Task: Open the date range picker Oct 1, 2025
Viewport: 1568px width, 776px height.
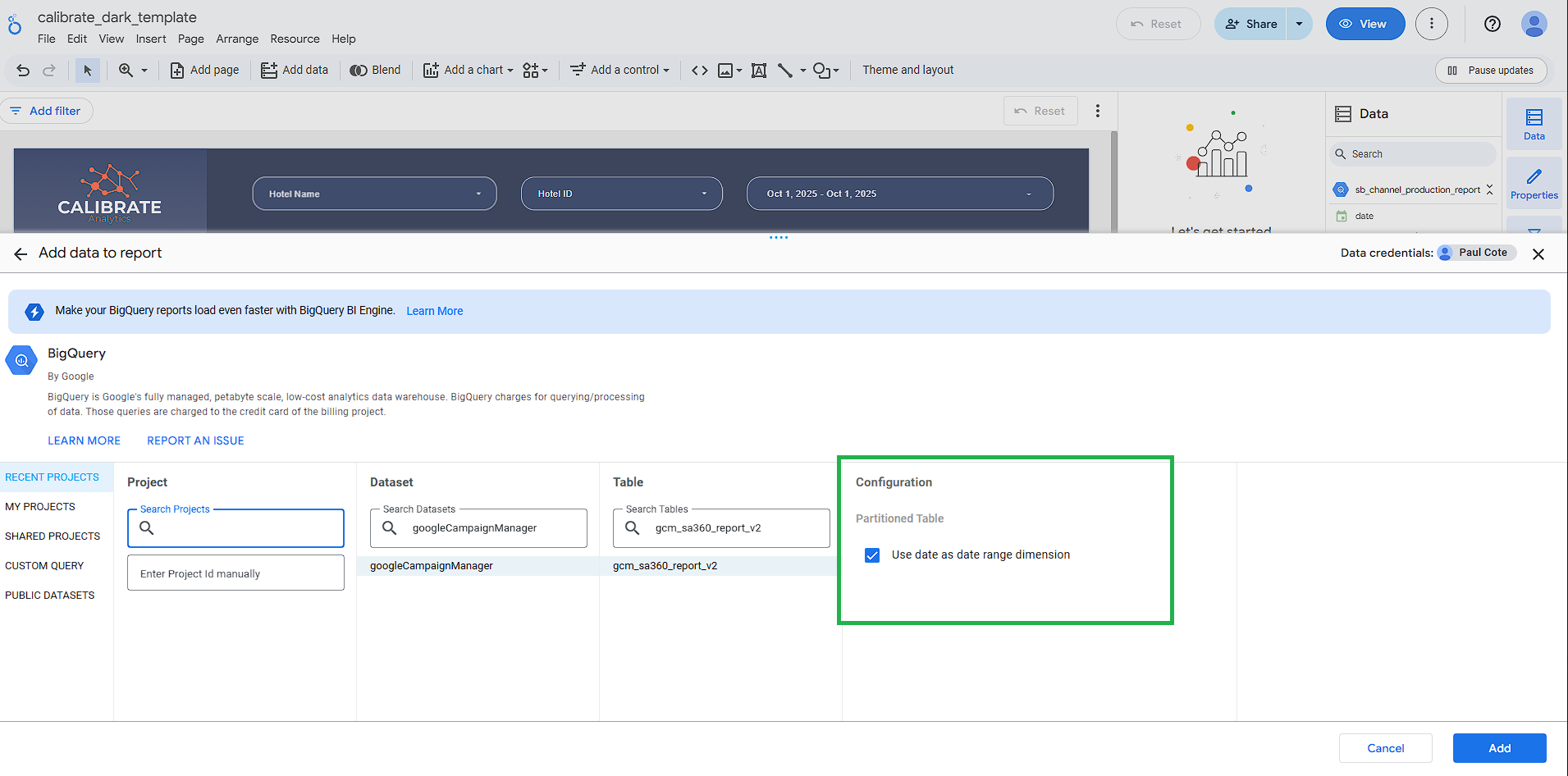Action: pos(900,194)
